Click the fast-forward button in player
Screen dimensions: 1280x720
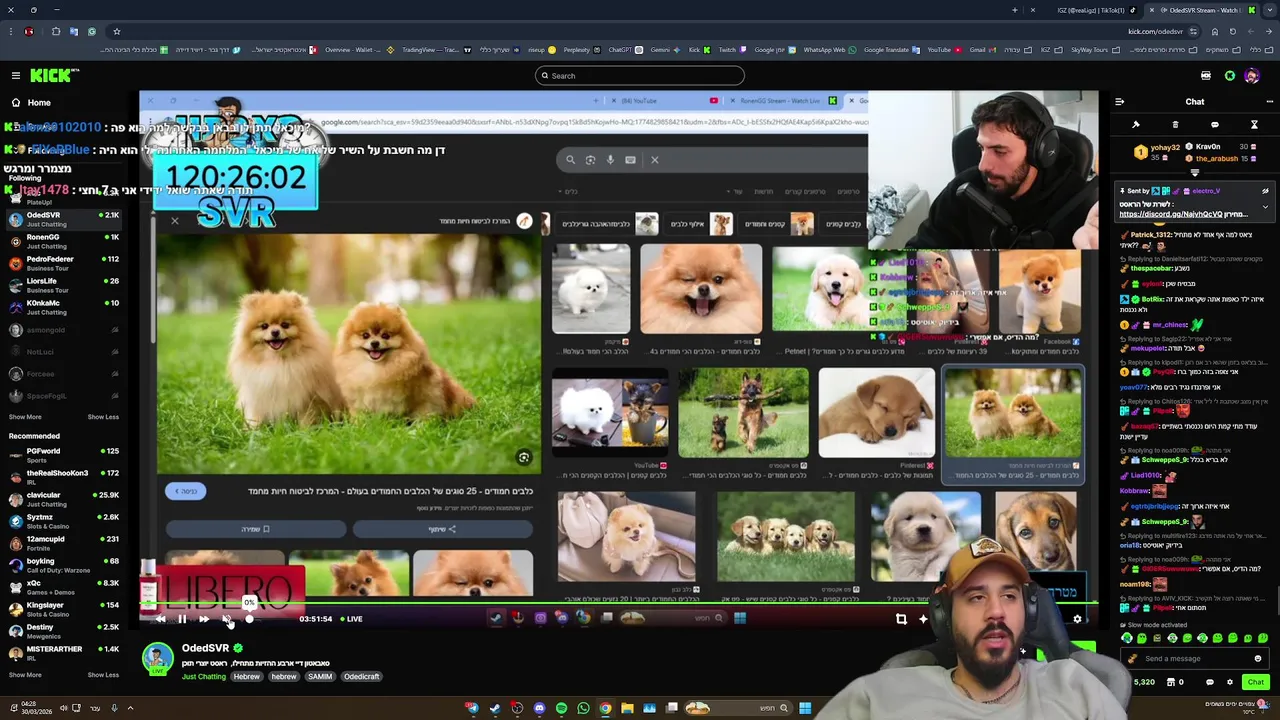[x=204, y=619]
